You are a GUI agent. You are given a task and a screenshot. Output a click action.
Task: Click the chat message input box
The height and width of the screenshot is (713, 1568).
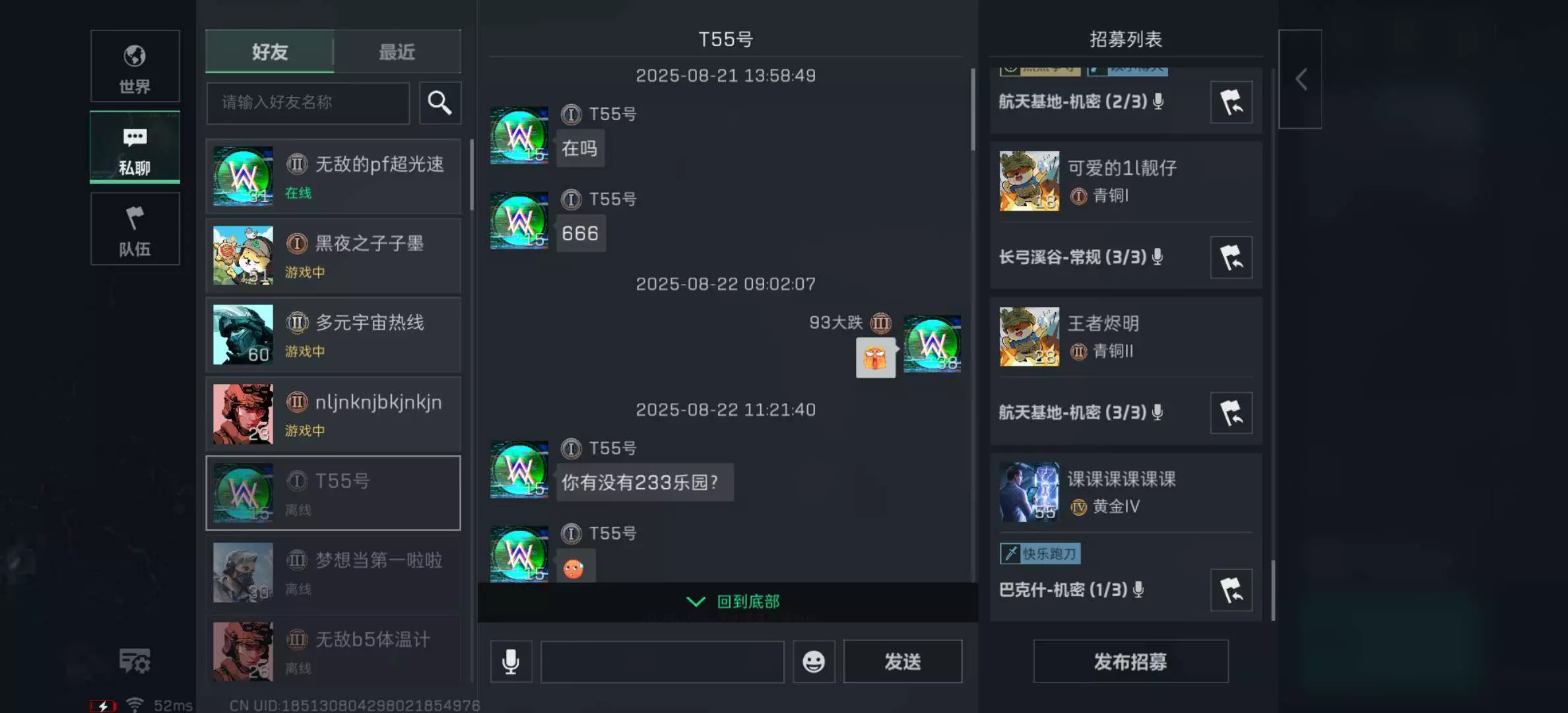click(x=663, y=662)
